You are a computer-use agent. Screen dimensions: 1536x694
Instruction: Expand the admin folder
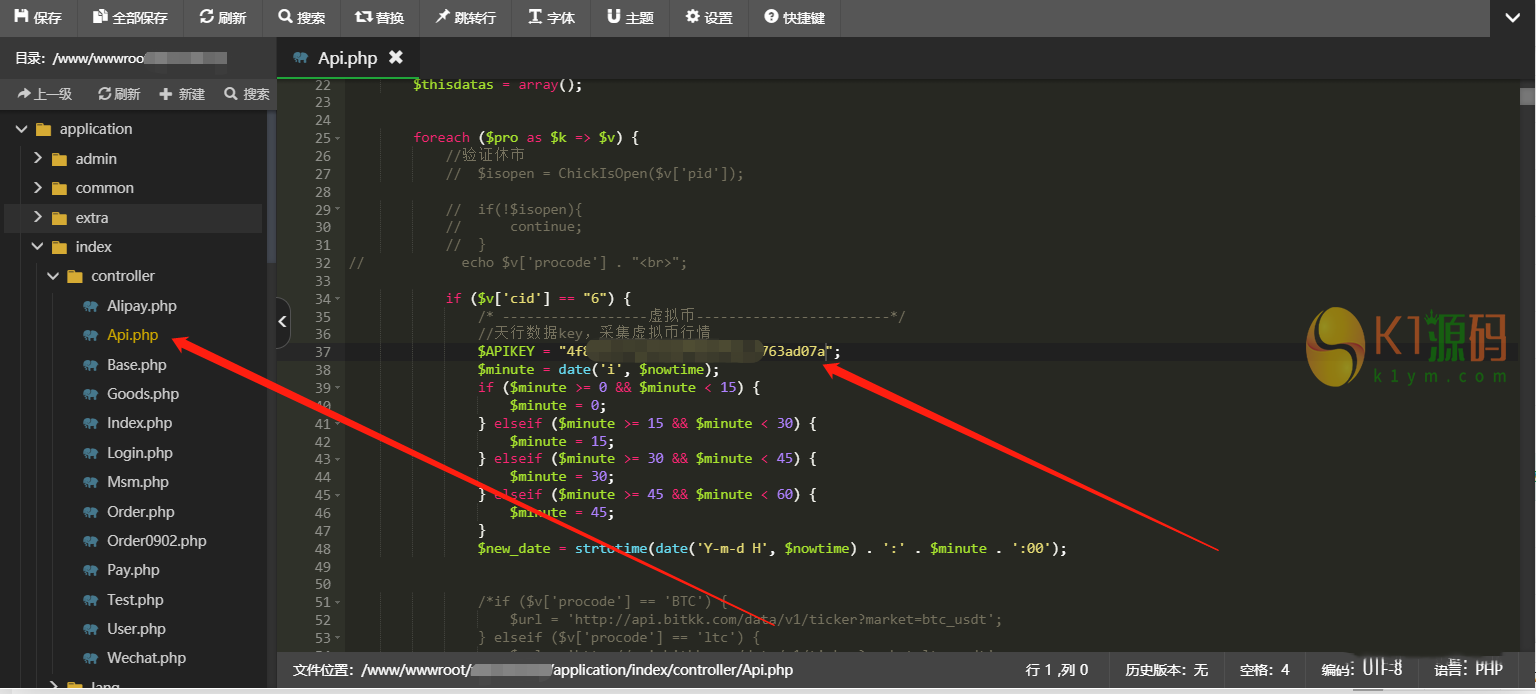38,159
